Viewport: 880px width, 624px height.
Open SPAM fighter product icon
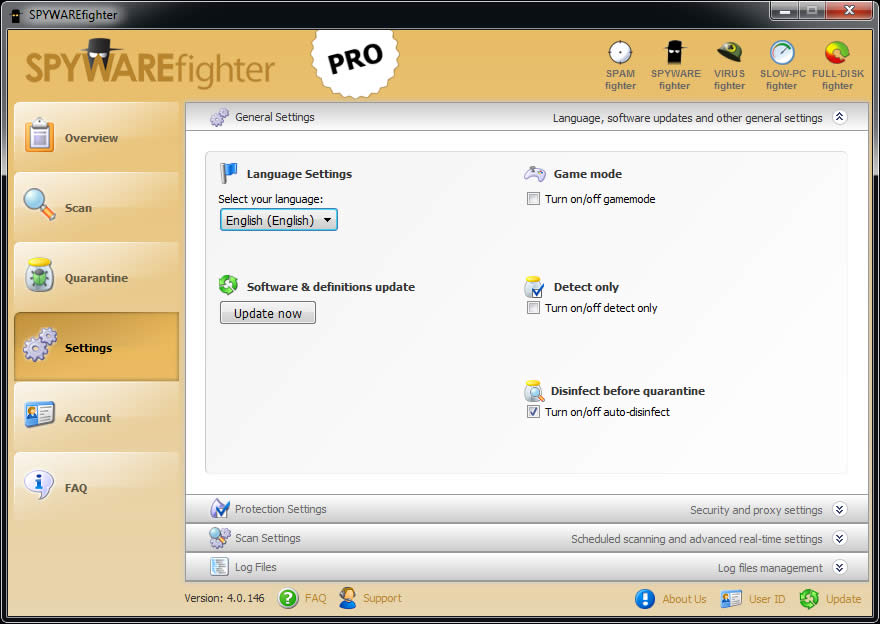tap(620, 53)
